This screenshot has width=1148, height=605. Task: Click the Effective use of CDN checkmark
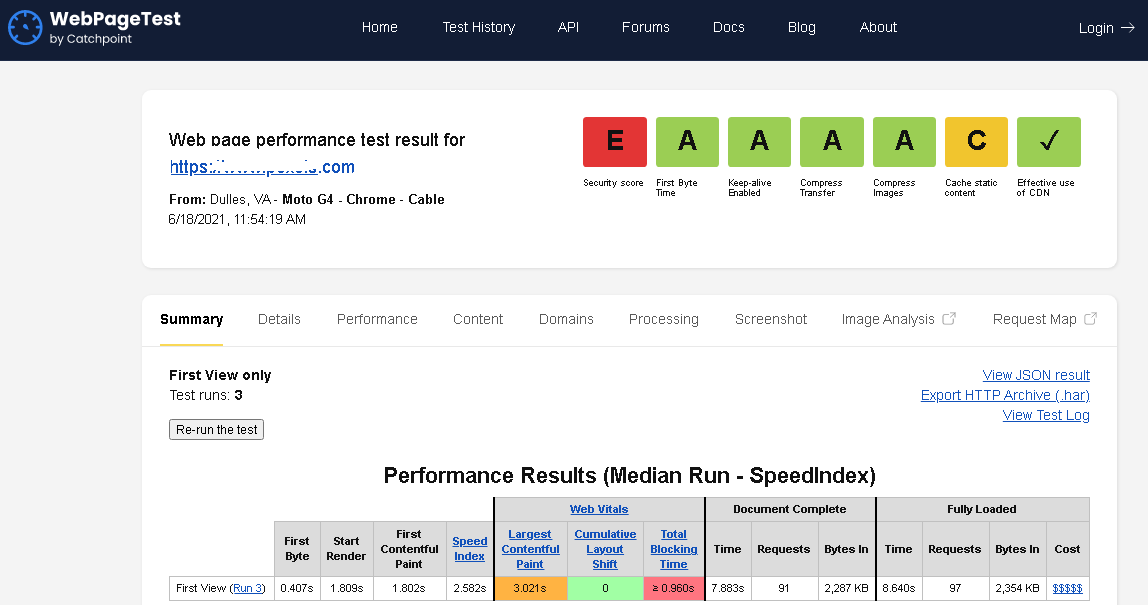point(1048,142)
